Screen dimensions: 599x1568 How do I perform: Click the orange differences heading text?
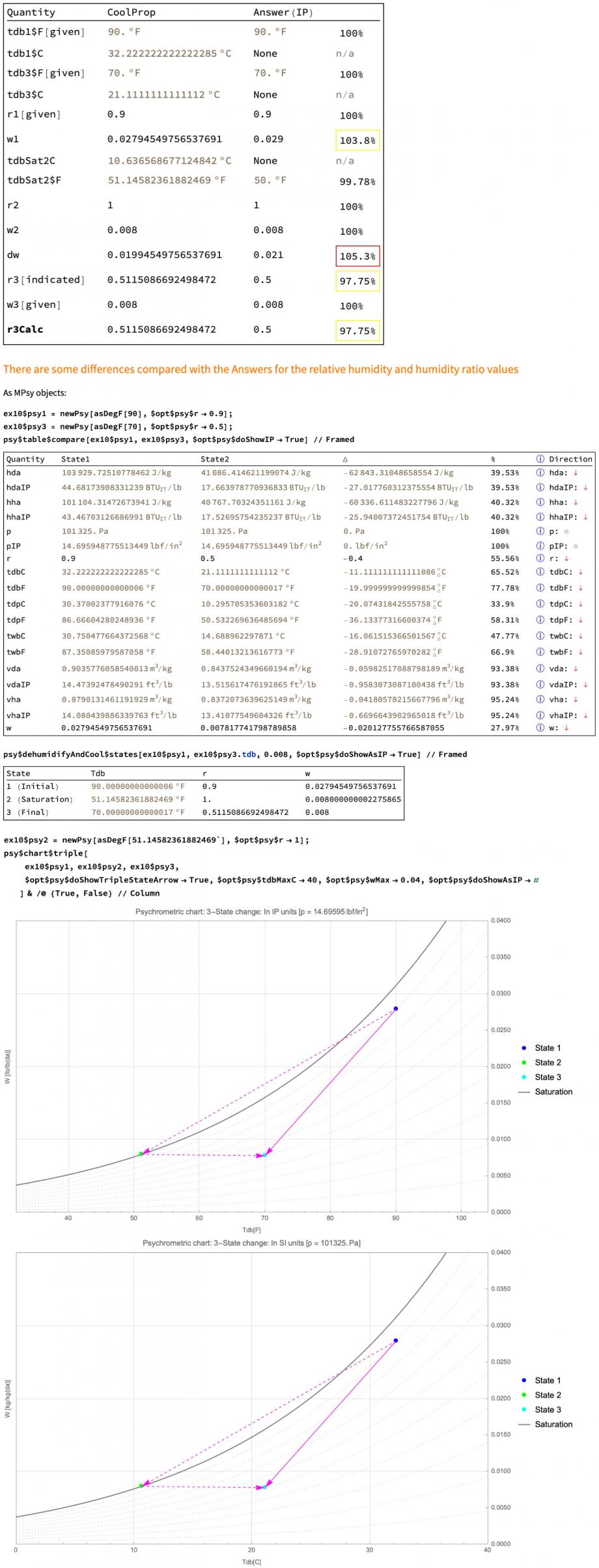260,369
